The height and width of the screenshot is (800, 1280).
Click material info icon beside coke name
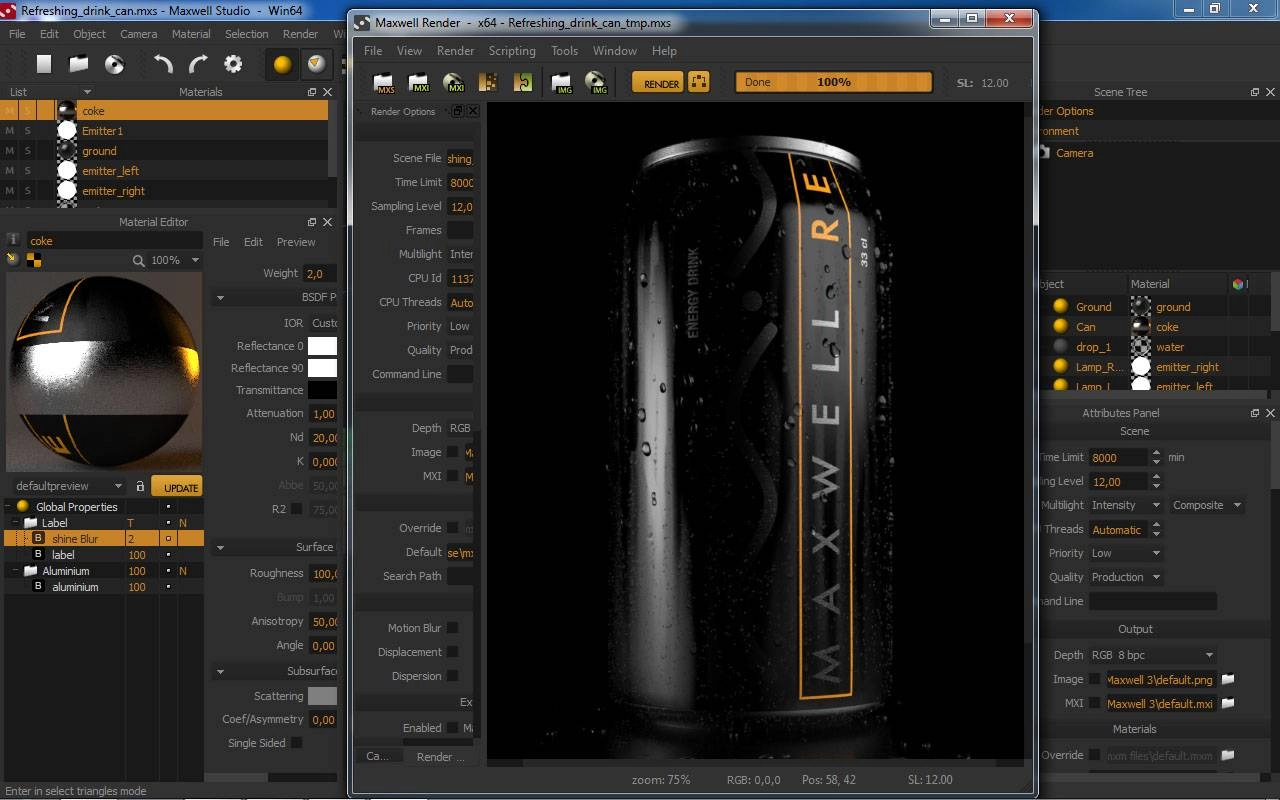13,240
